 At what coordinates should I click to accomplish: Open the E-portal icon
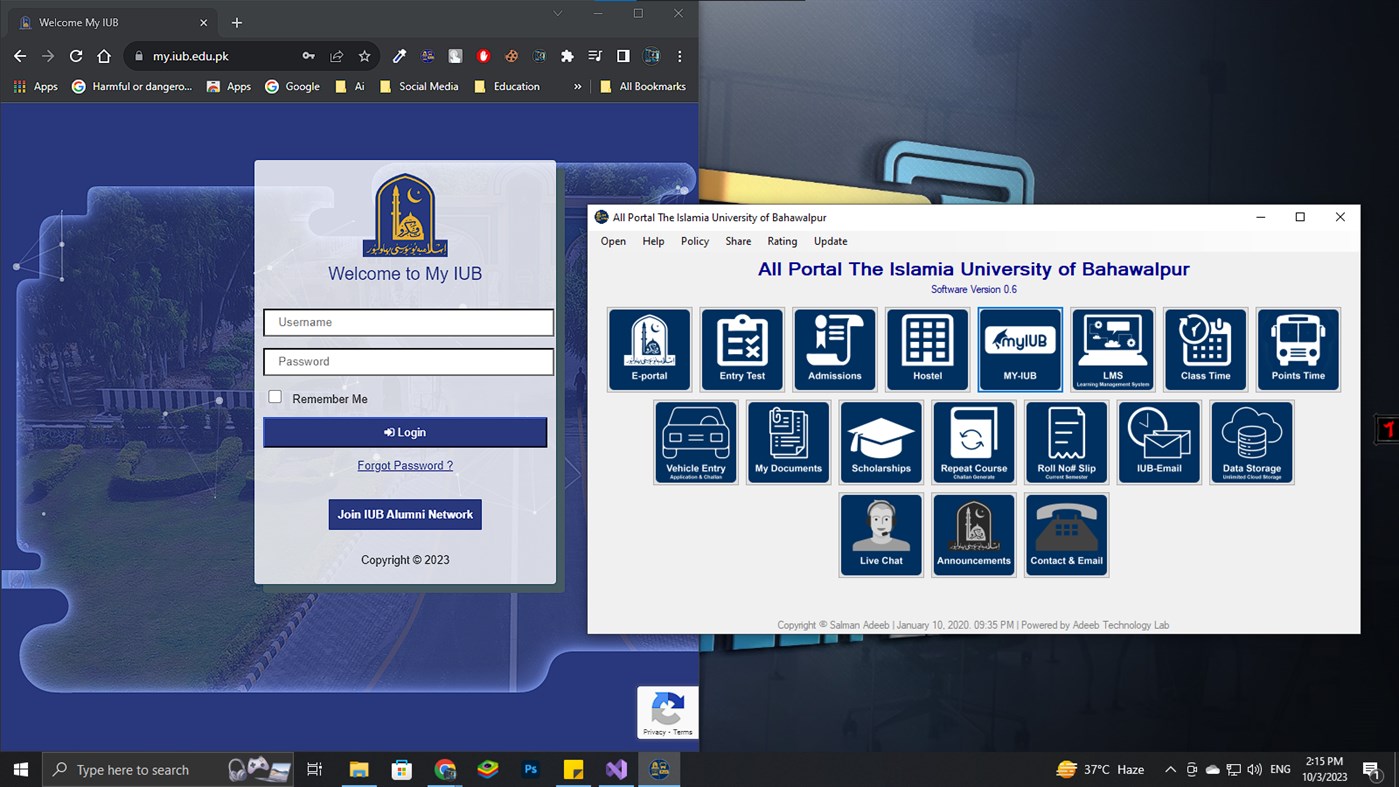pyautogui.click(x=648, y=348)
